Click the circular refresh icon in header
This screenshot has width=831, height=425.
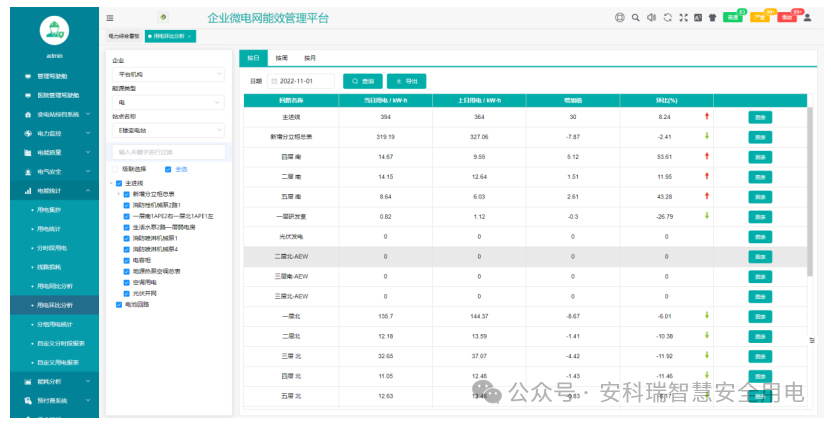point(668,17)
